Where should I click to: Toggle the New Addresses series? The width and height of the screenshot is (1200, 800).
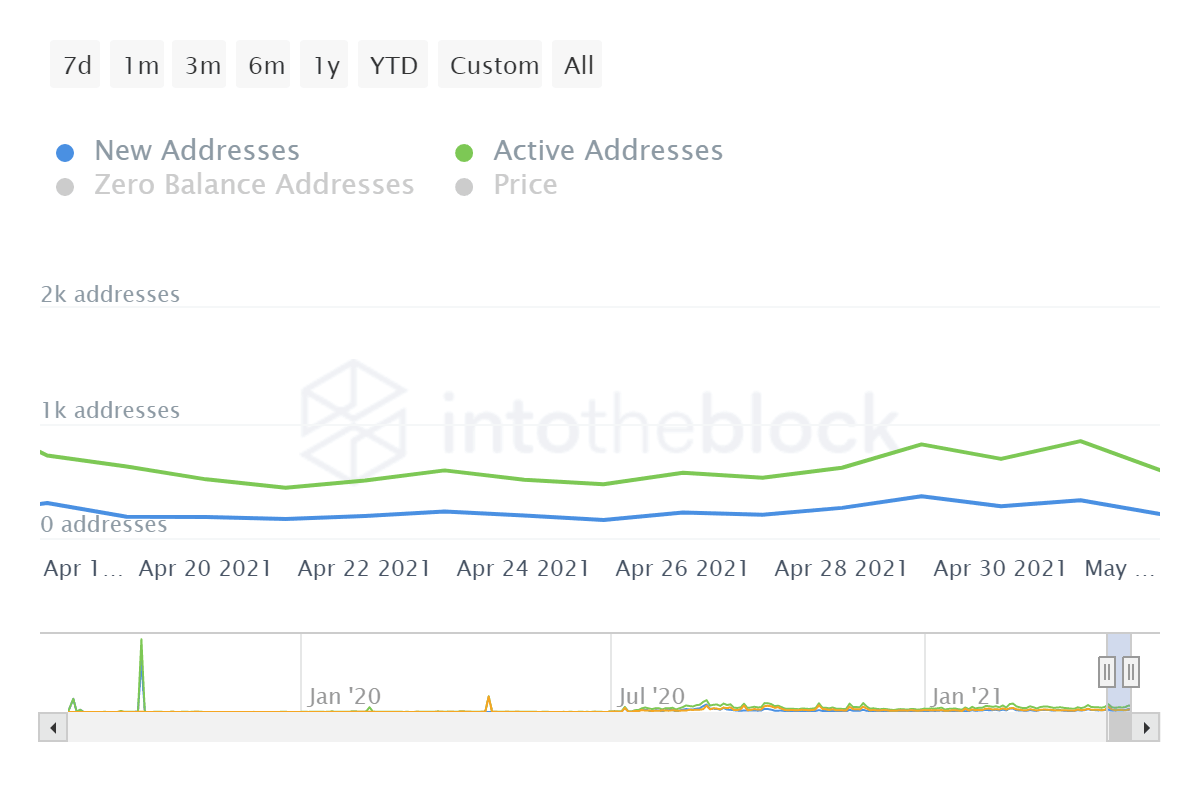click(196, 151)
